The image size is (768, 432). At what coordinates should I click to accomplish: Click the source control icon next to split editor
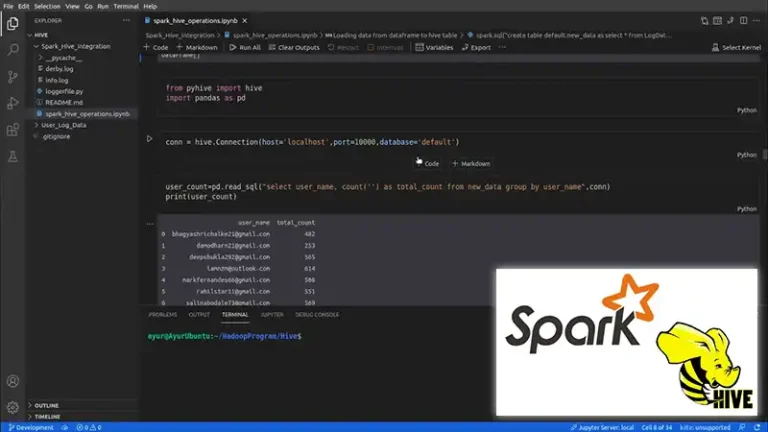click(730, 21)
